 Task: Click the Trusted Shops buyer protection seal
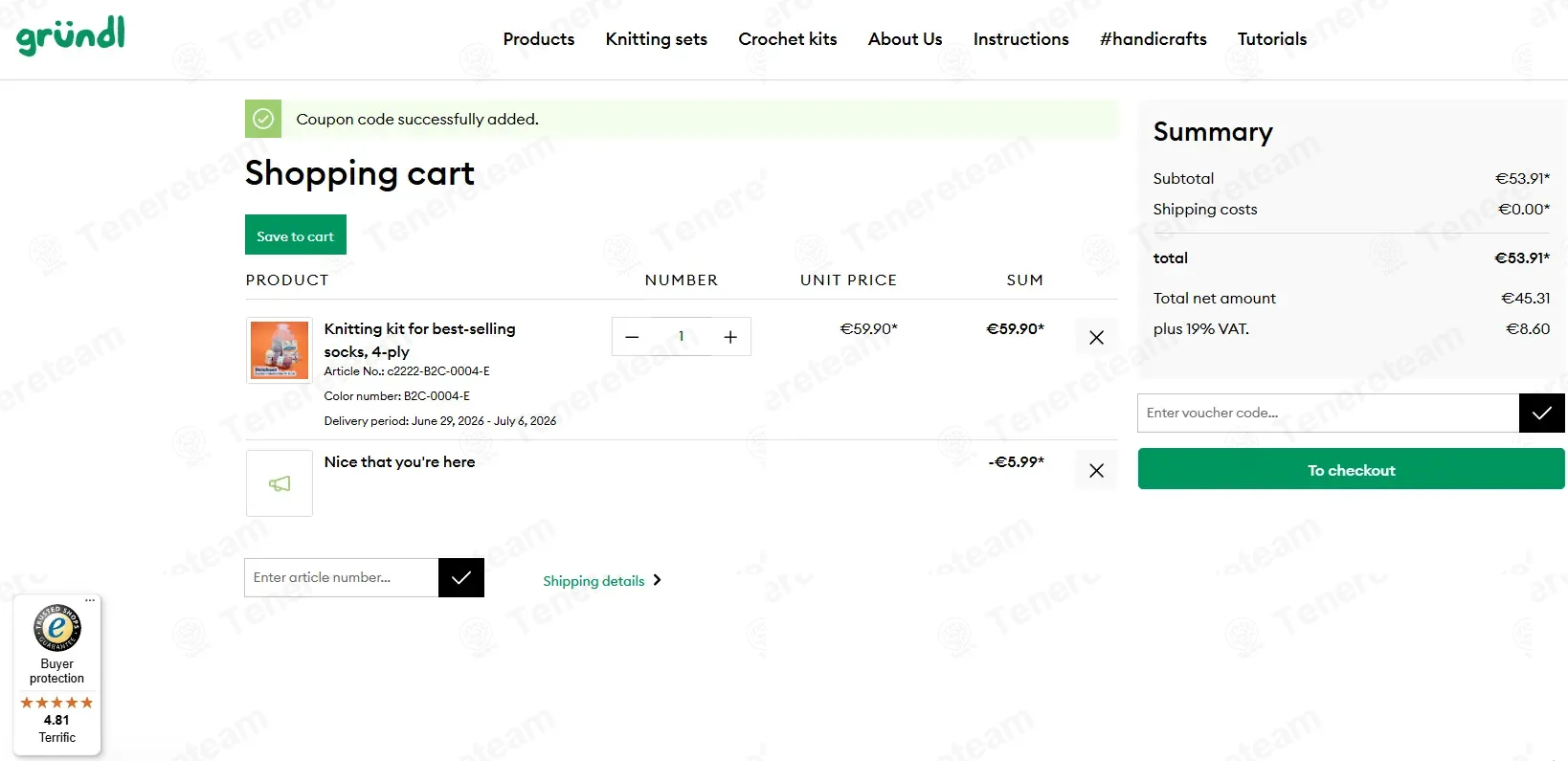tap(57, 628)
